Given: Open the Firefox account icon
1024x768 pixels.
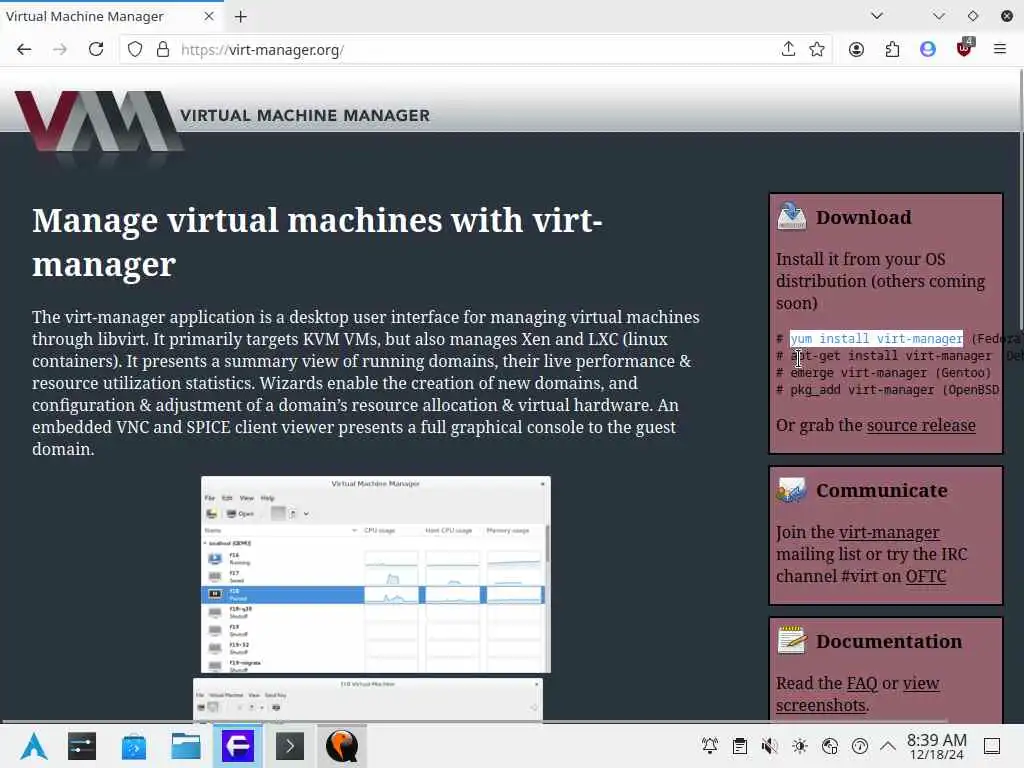Looking at the screenshot, I should click(856, 50).
